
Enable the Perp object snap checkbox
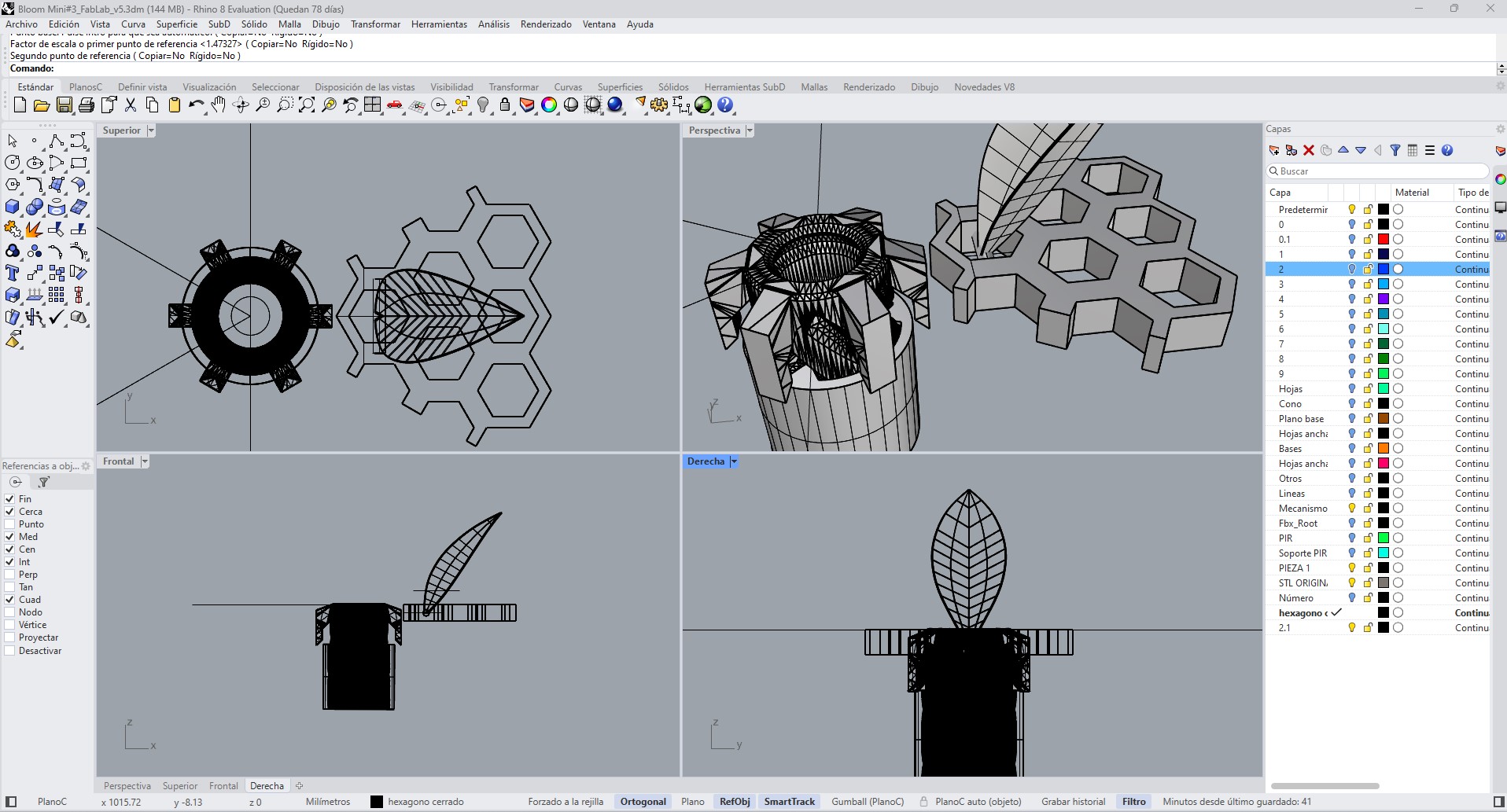tap(10, 575)
